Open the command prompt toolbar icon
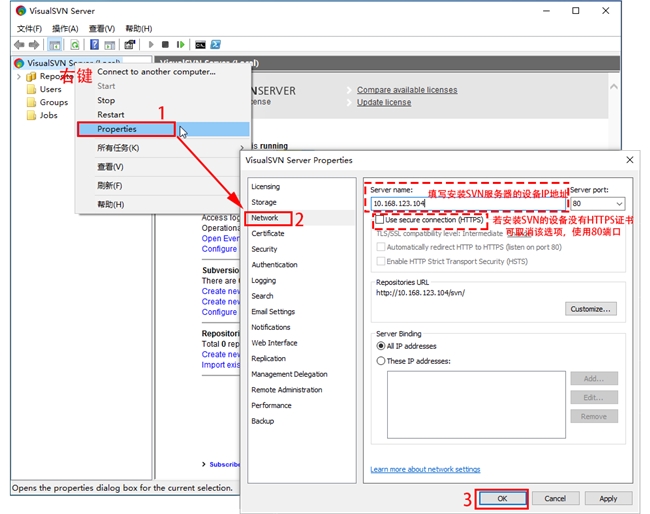The width and height of the screenshot is (650, 514). [201, 45]
